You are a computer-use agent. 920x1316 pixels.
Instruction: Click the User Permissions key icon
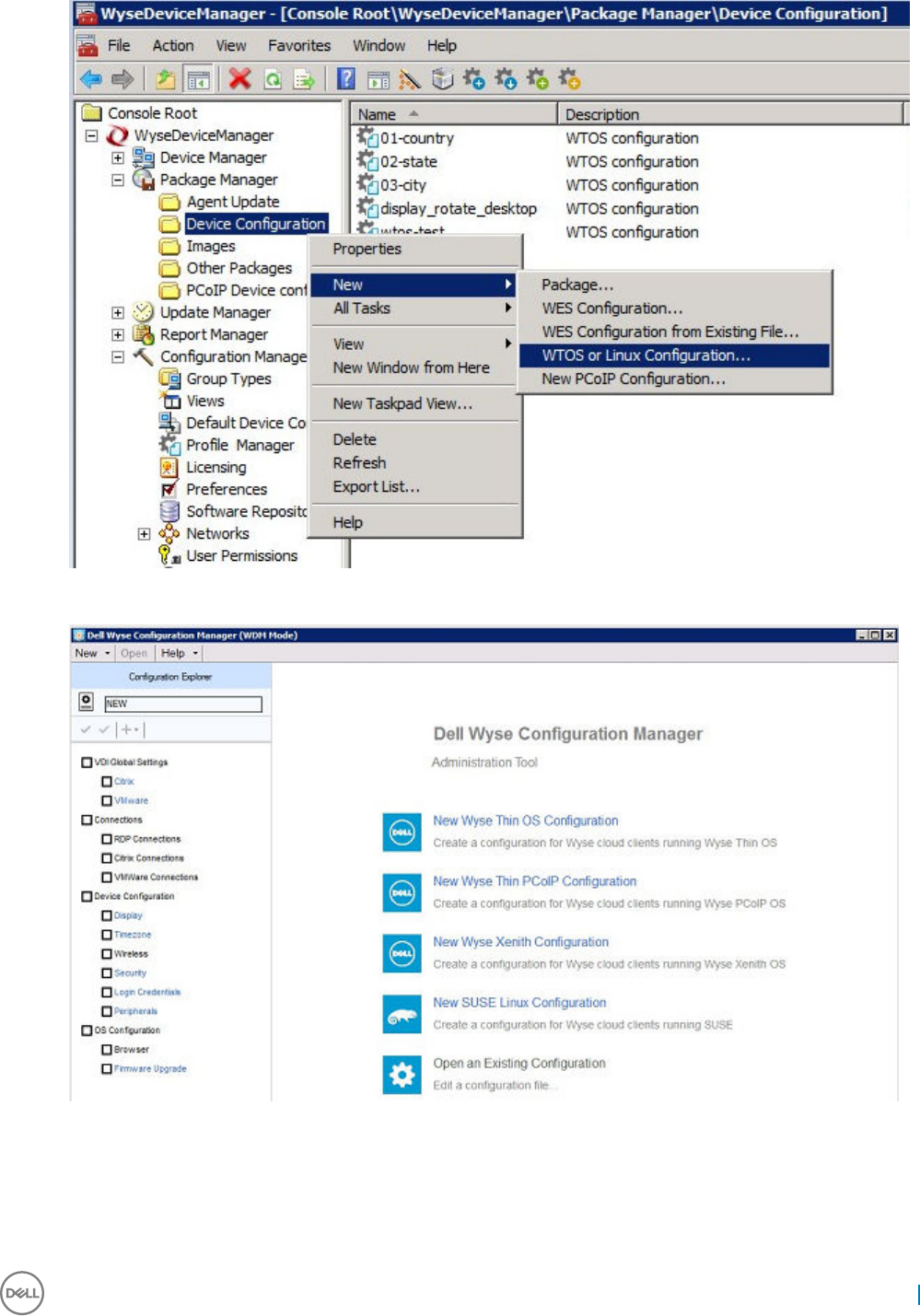[169, 555]
